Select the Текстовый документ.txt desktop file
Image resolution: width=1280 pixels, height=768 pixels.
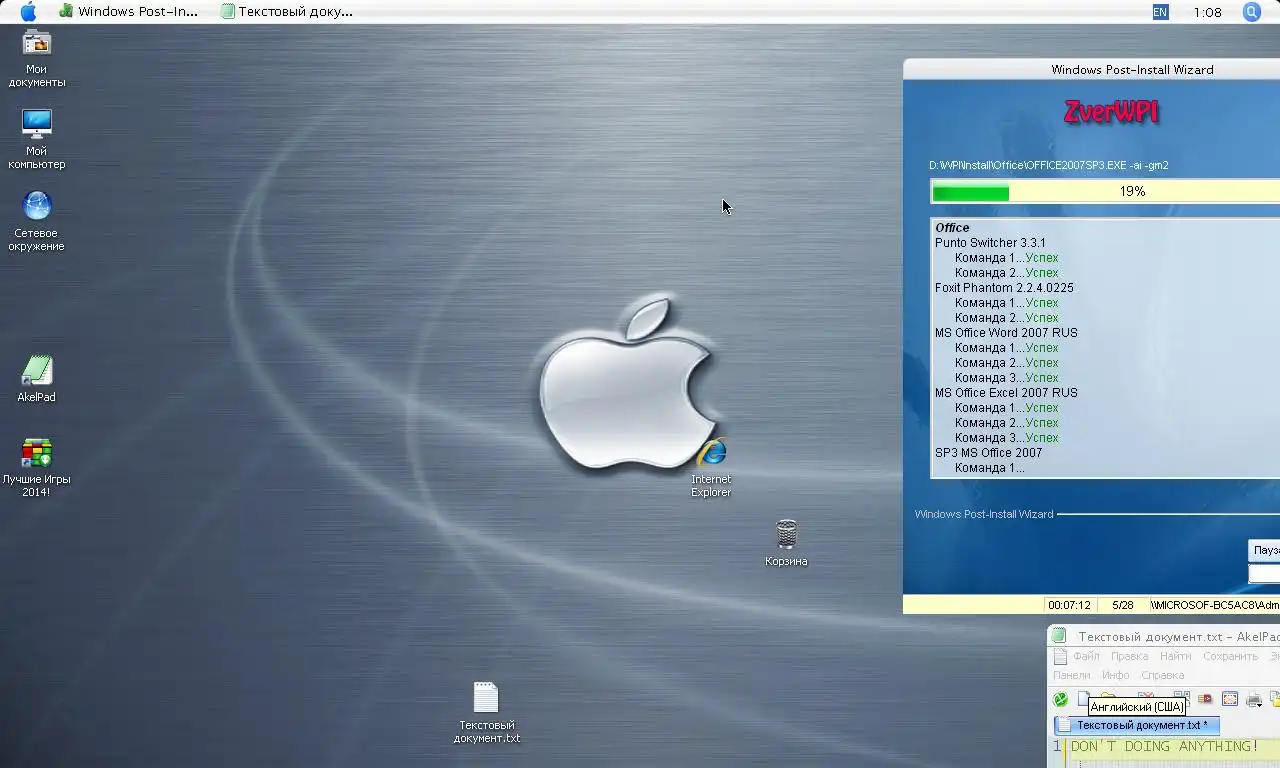[x=486, y=712]
